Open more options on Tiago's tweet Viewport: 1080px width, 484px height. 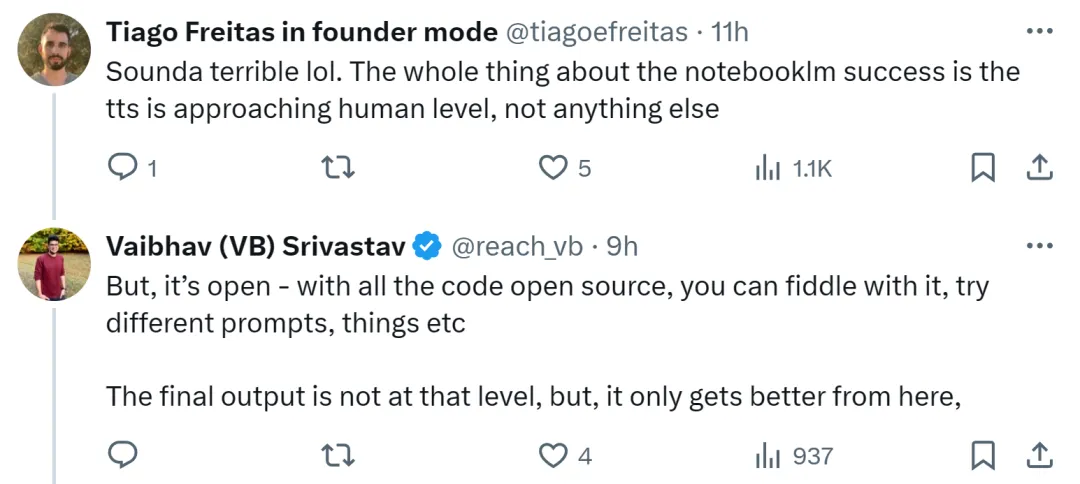(x=1039, y=31)
